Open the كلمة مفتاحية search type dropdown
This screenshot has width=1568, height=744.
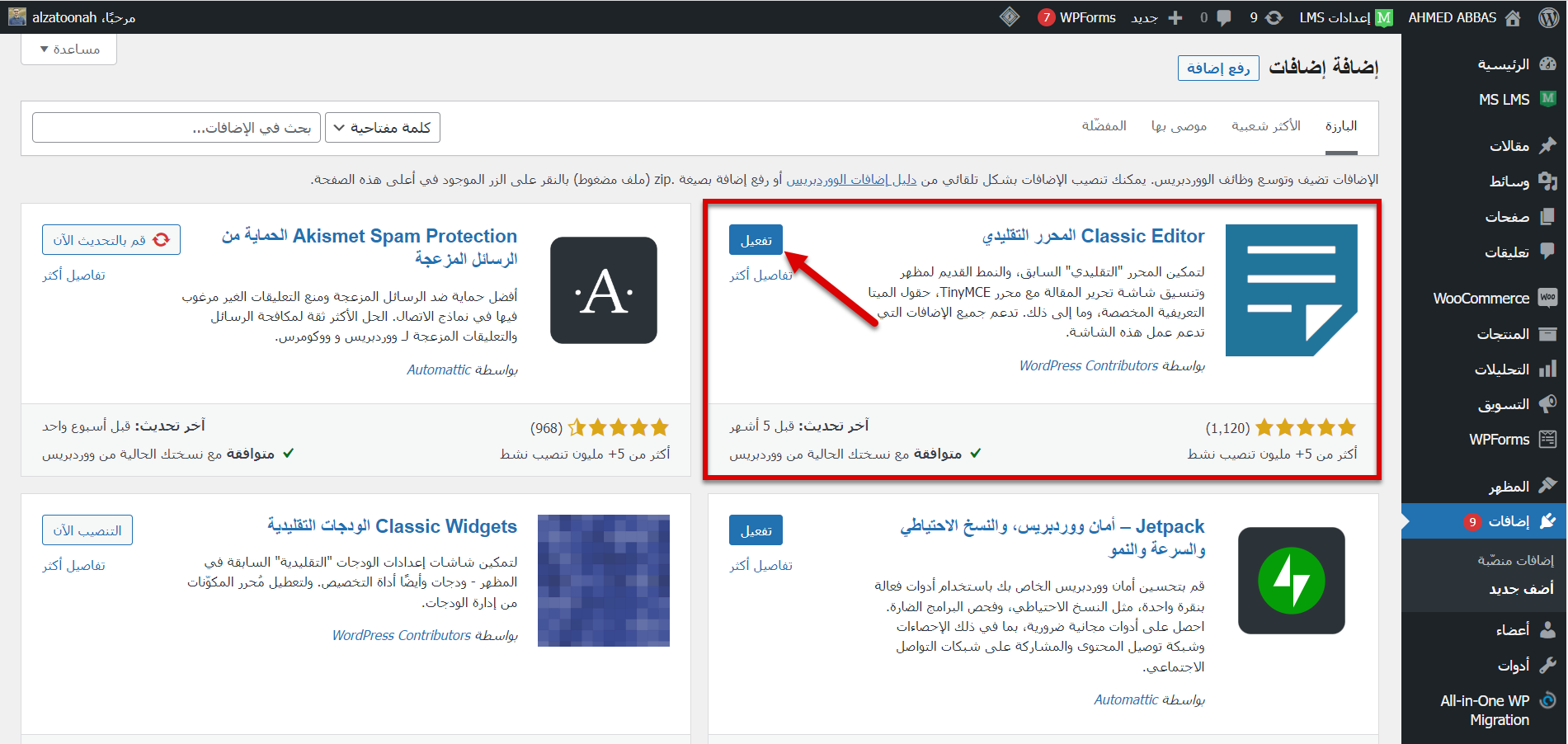click(x=383, y=128)
